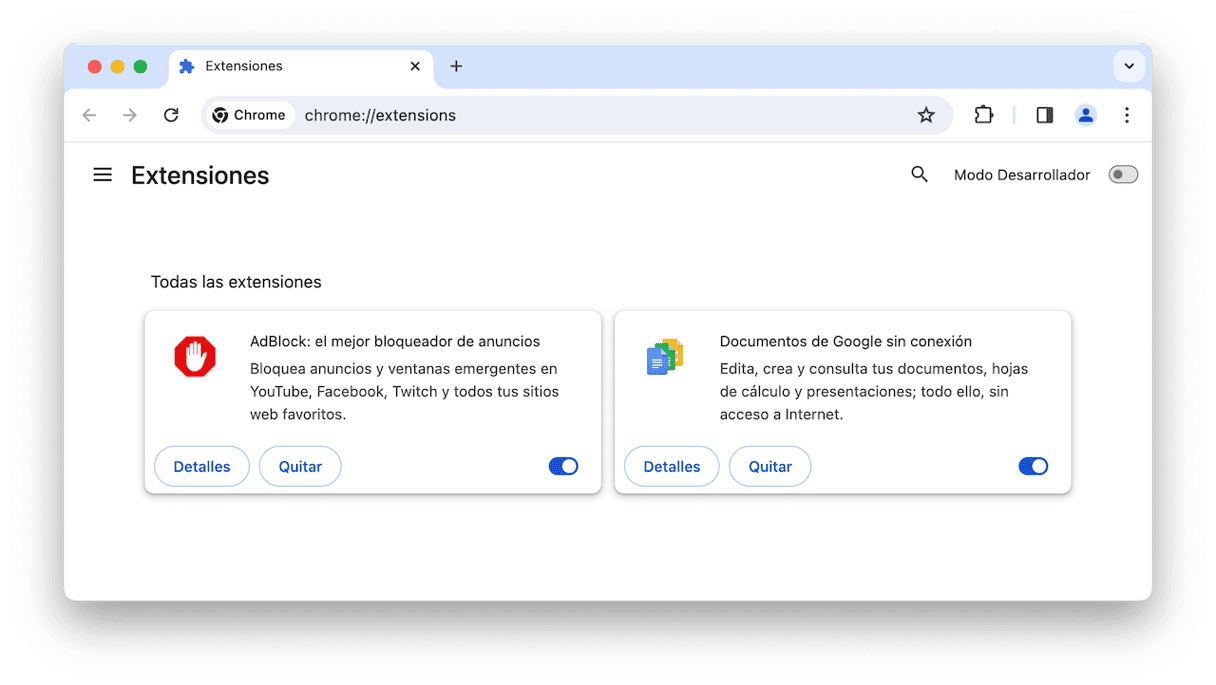The width and height of the screenshot is (1216, 685).
Task: Click Quitar to remove AdBlock
Action: pyautogui.click(x=300, y=466)
